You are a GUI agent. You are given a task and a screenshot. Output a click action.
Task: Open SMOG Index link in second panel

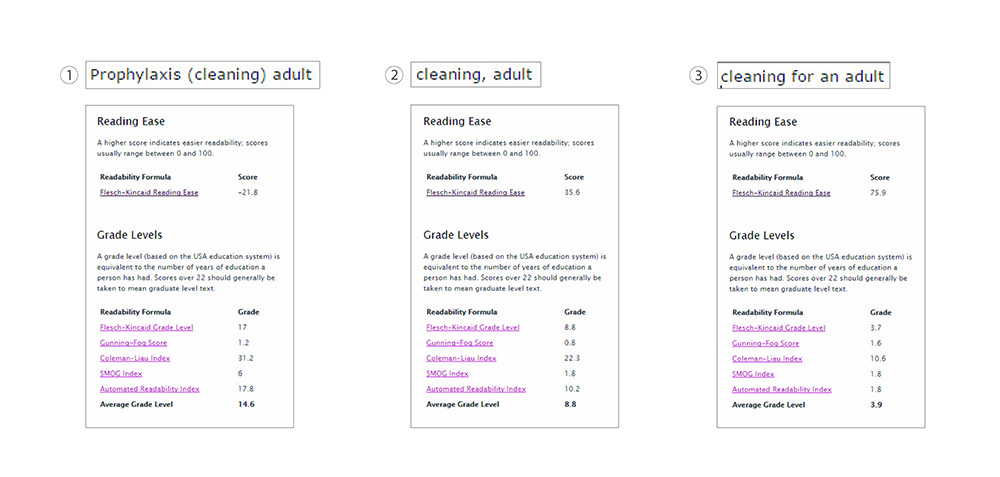447,374
